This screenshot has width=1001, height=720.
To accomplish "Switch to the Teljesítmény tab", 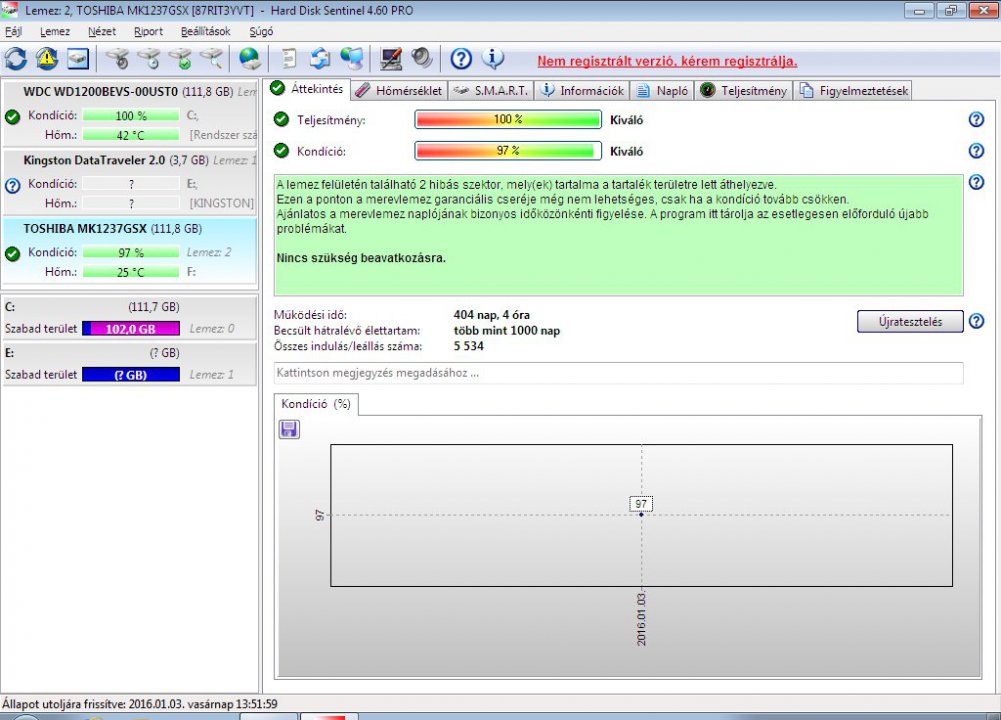I will tap(743, 91).
